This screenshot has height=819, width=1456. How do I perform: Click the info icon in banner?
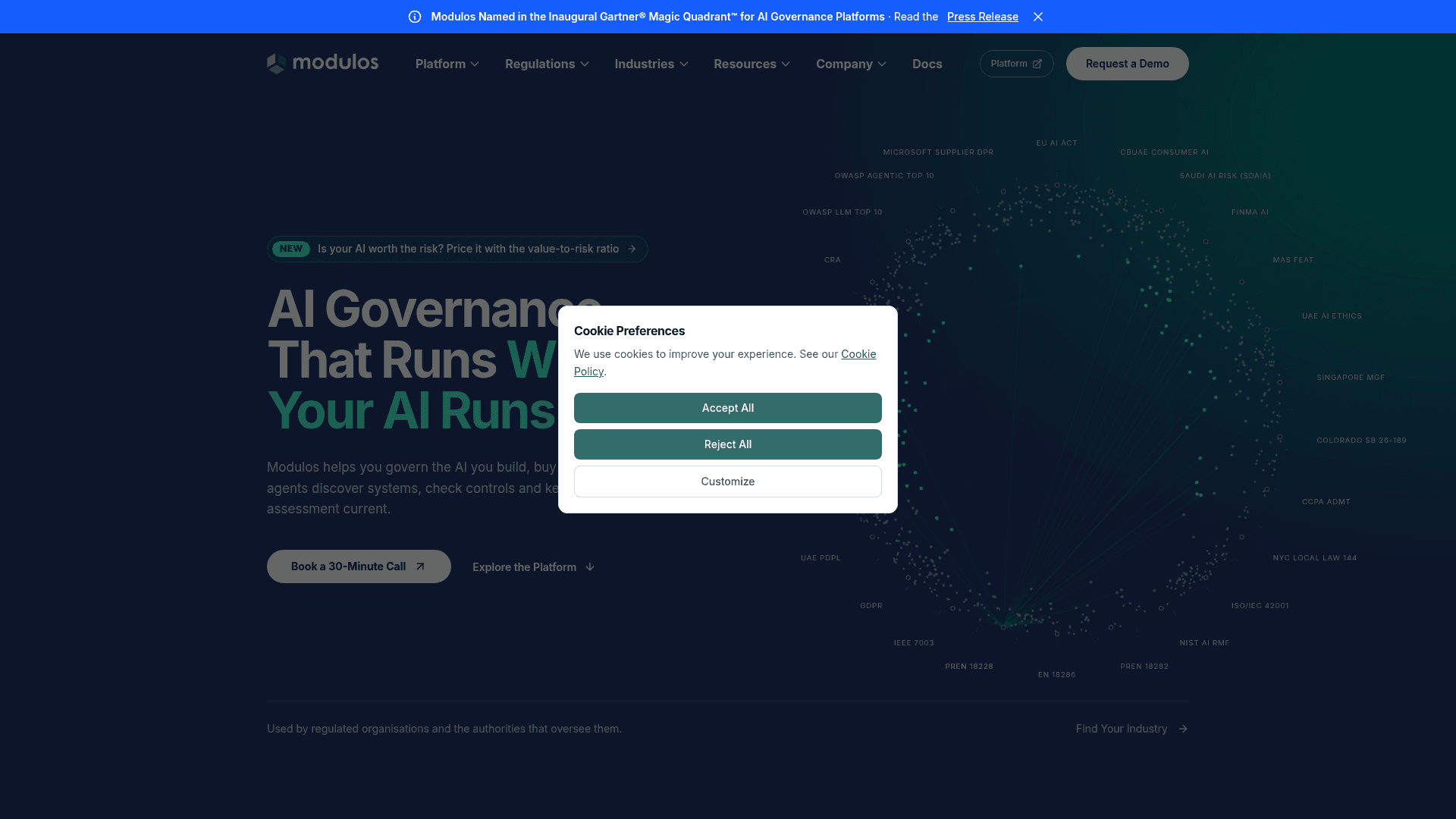(415, 17)
